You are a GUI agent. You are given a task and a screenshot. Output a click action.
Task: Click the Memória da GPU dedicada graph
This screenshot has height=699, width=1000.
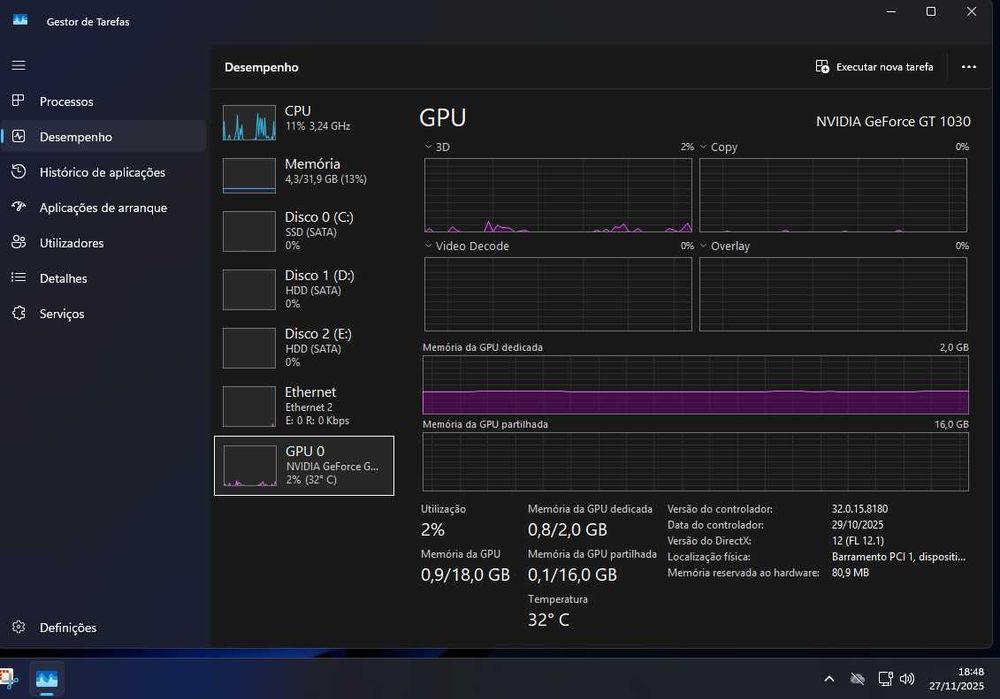695,385
